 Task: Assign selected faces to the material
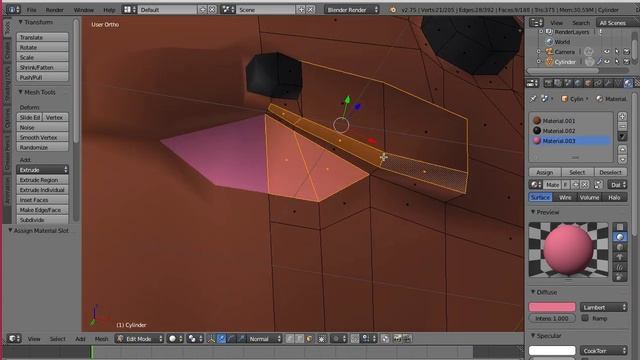click(x=544, y=172)
